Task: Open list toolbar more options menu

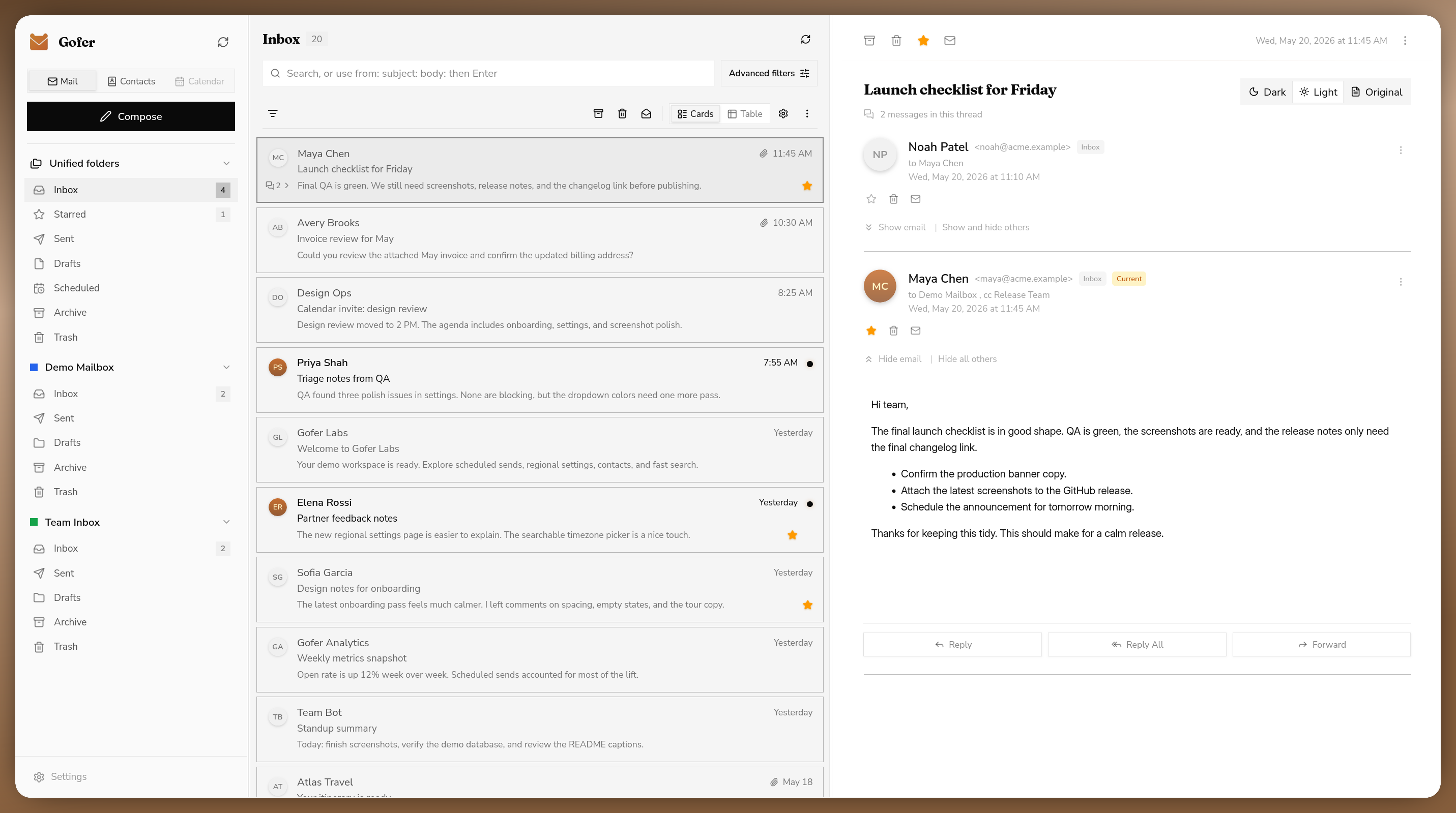Action: pos(807,113)
